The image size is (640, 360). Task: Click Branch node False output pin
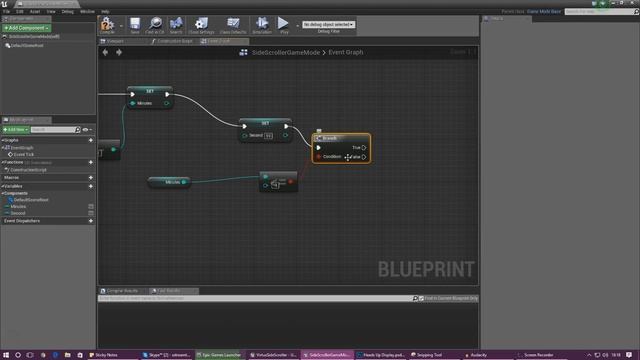point(364,157)
